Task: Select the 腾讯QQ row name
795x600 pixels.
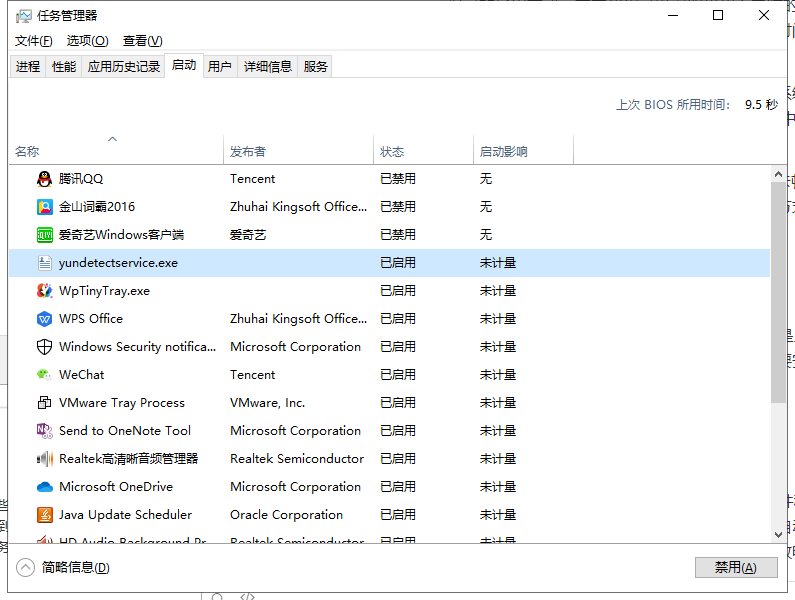Action: [81, 179]
